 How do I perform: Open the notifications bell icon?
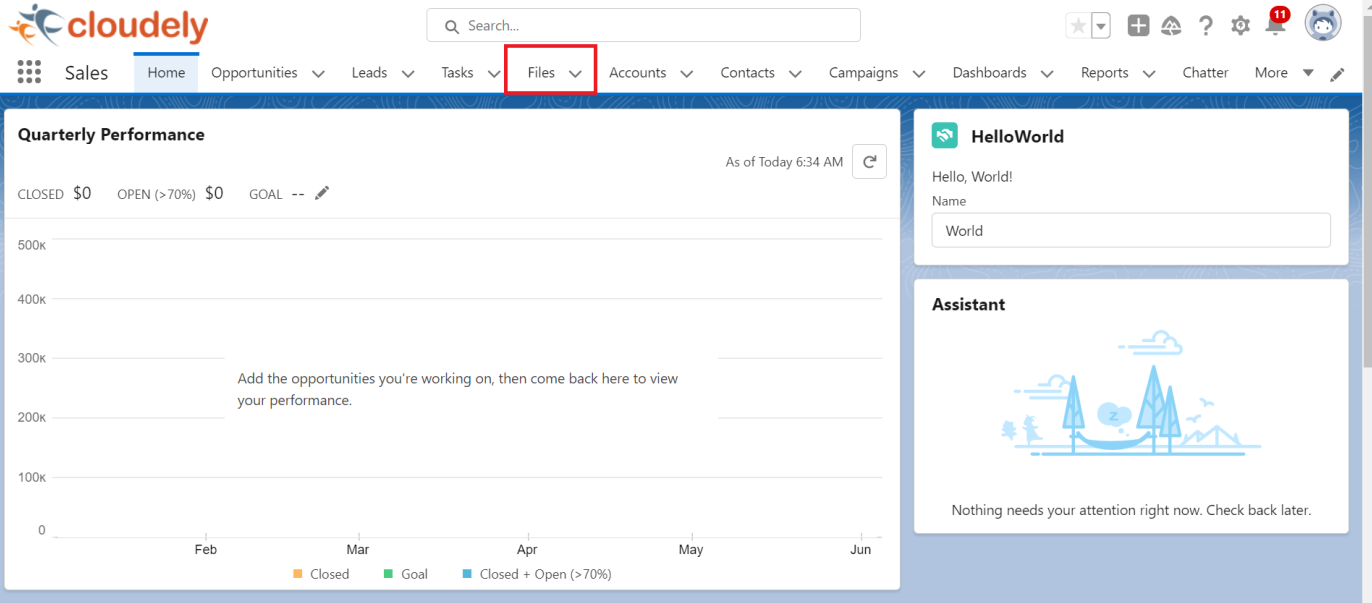click(x=1275, y=26)
